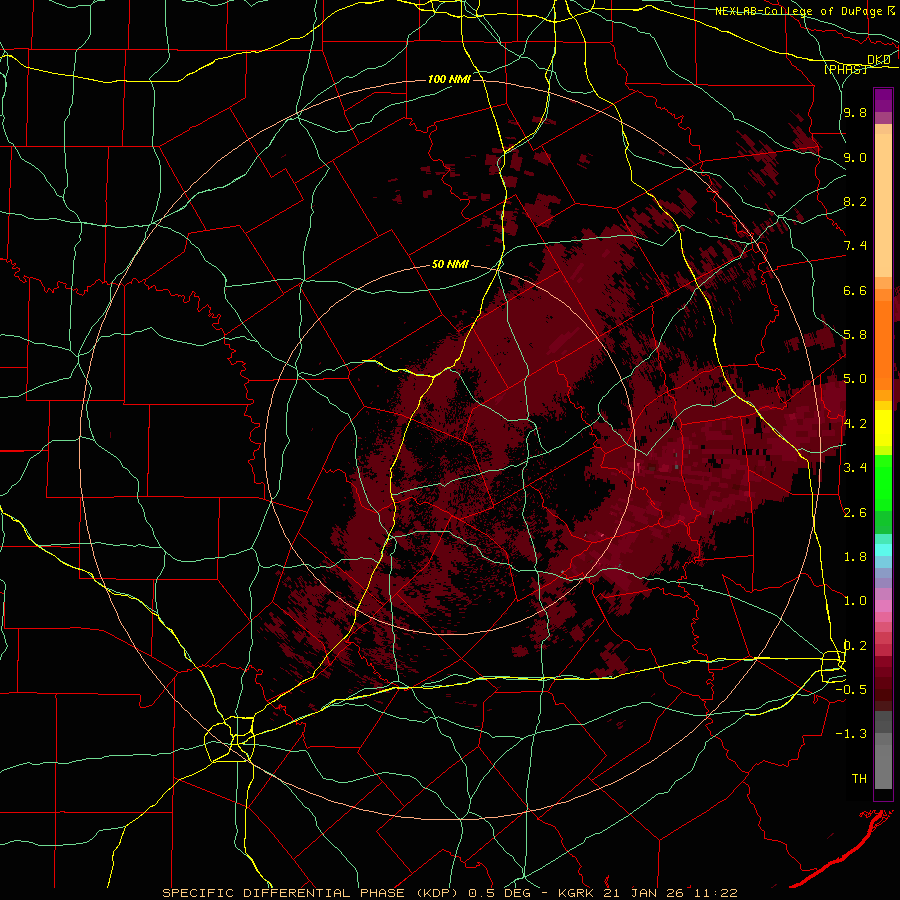This screenshot has width=900, height=900.
Task: Click the 0.2 value on the color scale
Action: [855, 646]
